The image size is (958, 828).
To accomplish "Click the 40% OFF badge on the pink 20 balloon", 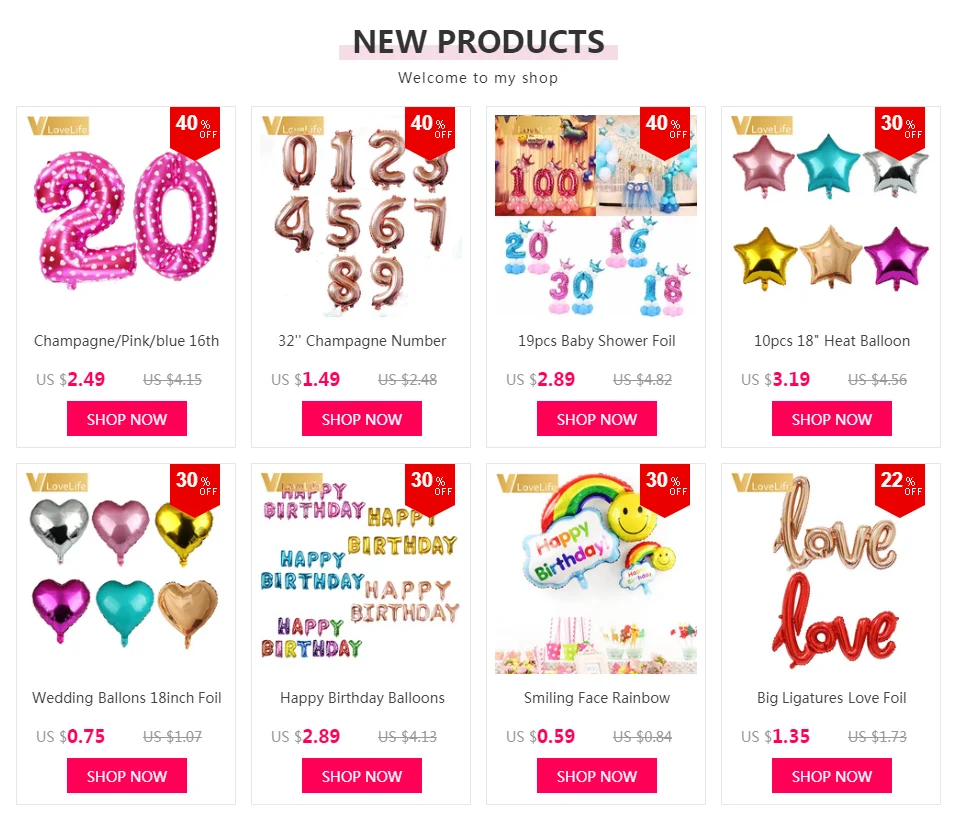I will (x=194, y=133).
